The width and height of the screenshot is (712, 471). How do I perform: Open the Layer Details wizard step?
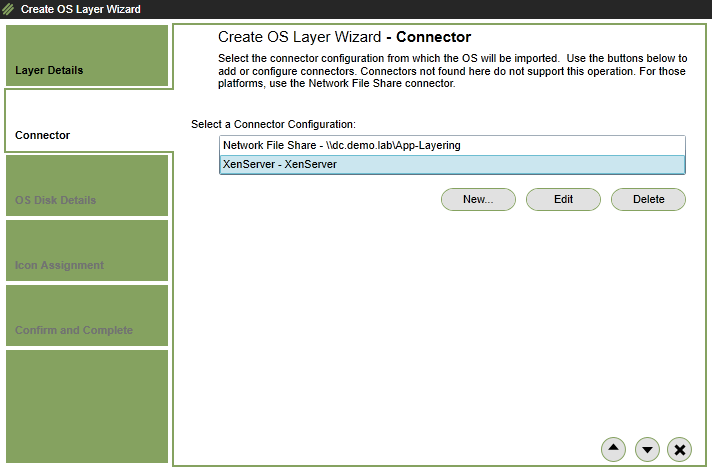coord(87,55)
